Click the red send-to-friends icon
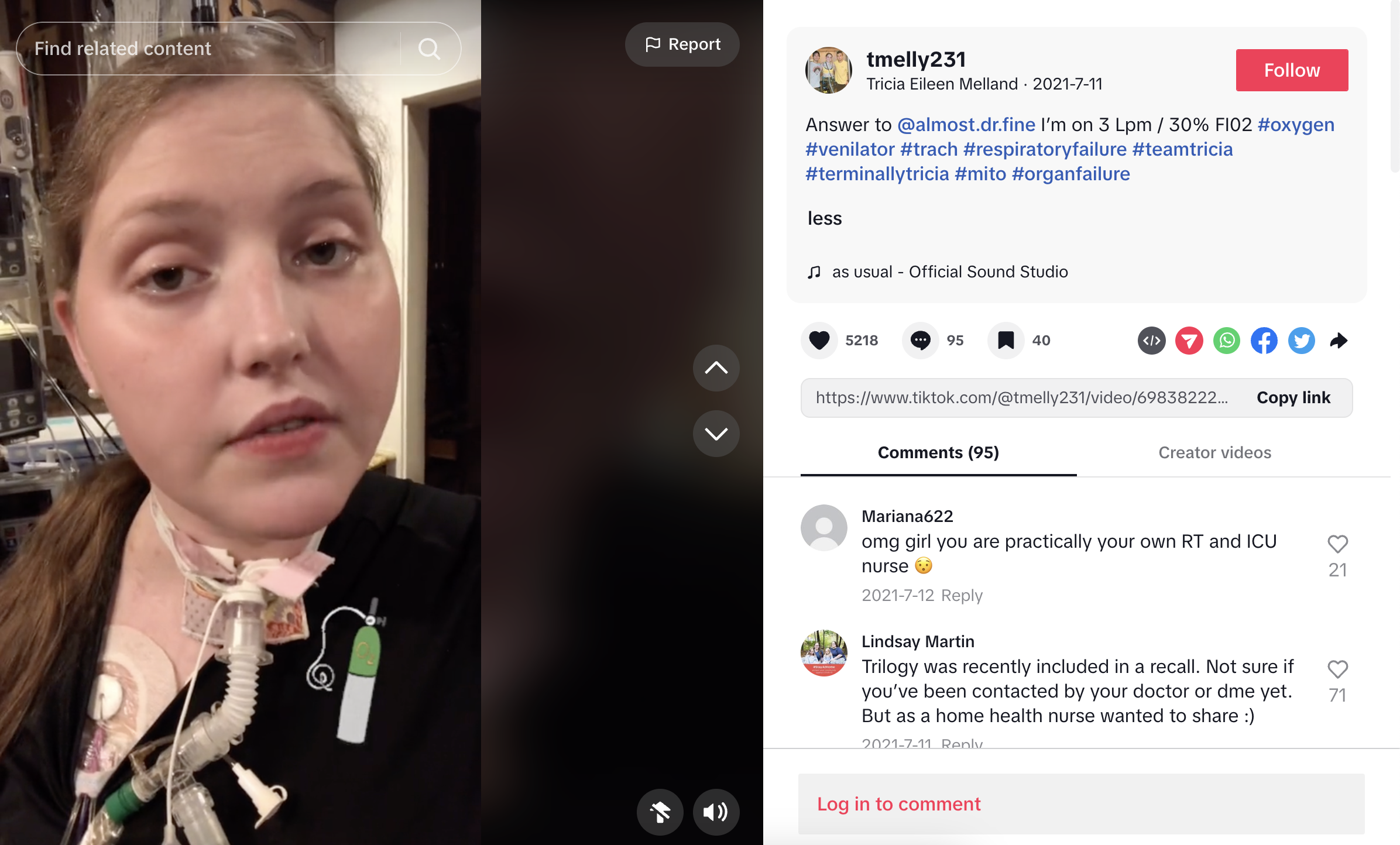 (1189, 341)
